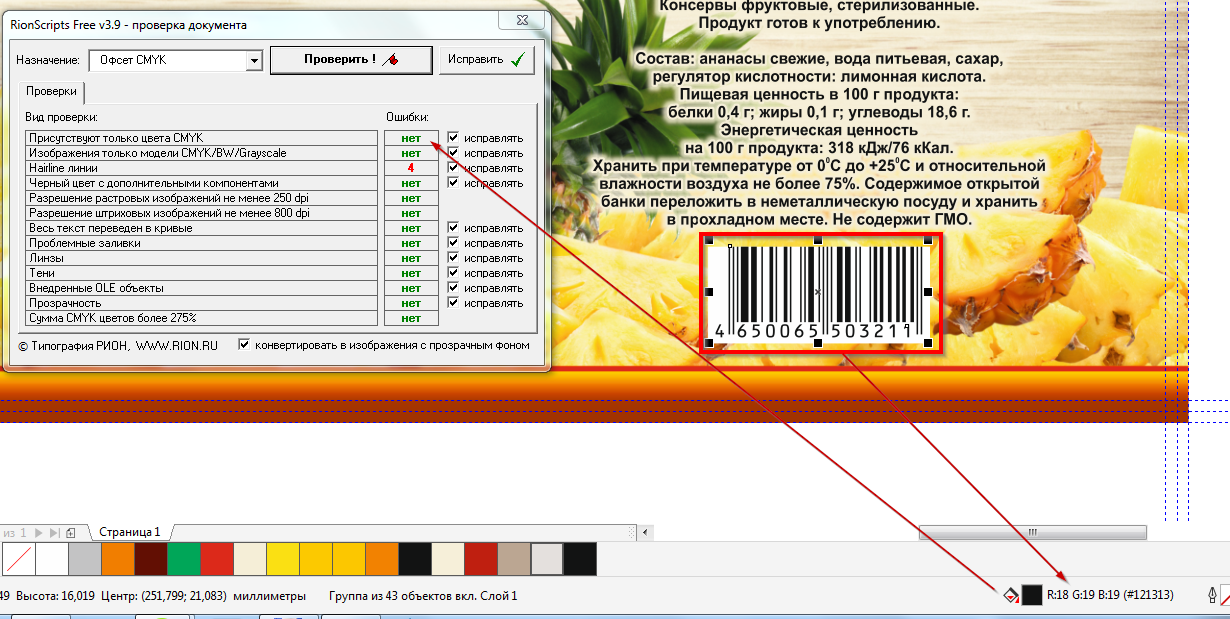Open the Назначение dropdown arrow
1230x619 pixels.
254,61
